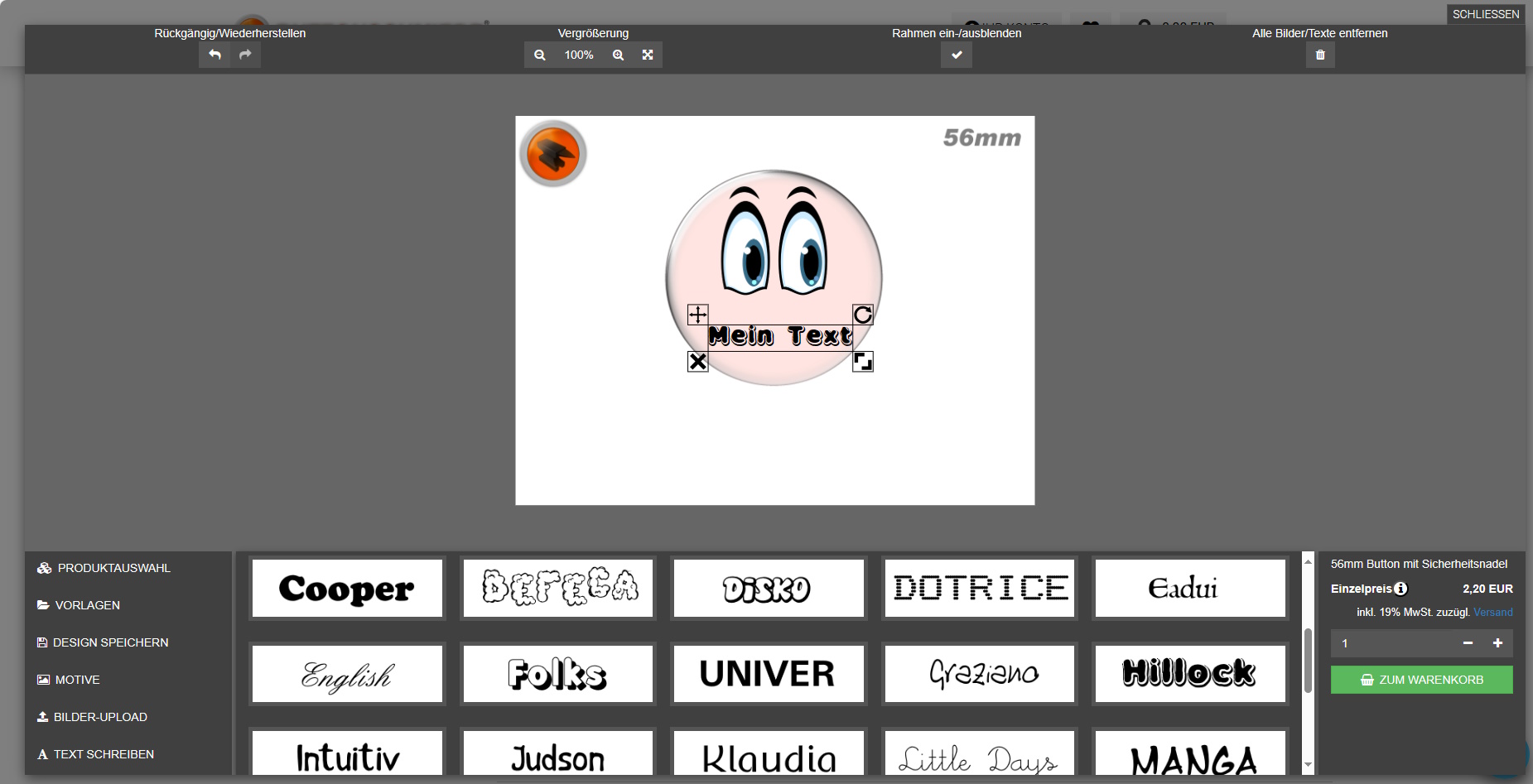Click the fit-to-screen expand icon
1533x784 pixels.
[648, 55]
